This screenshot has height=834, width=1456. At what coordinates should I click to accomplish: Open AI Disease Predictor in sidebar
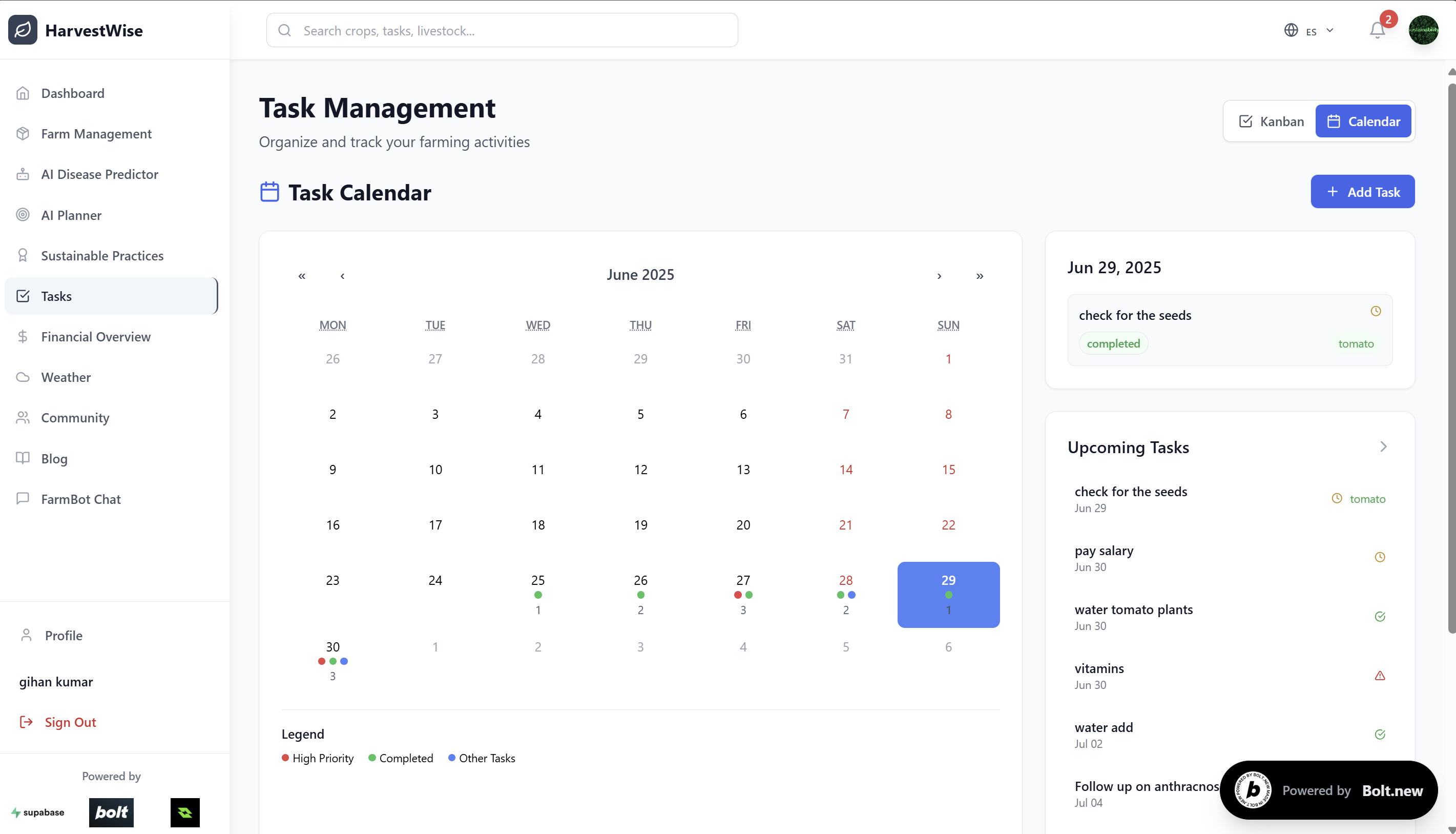(x=99, y=174)
